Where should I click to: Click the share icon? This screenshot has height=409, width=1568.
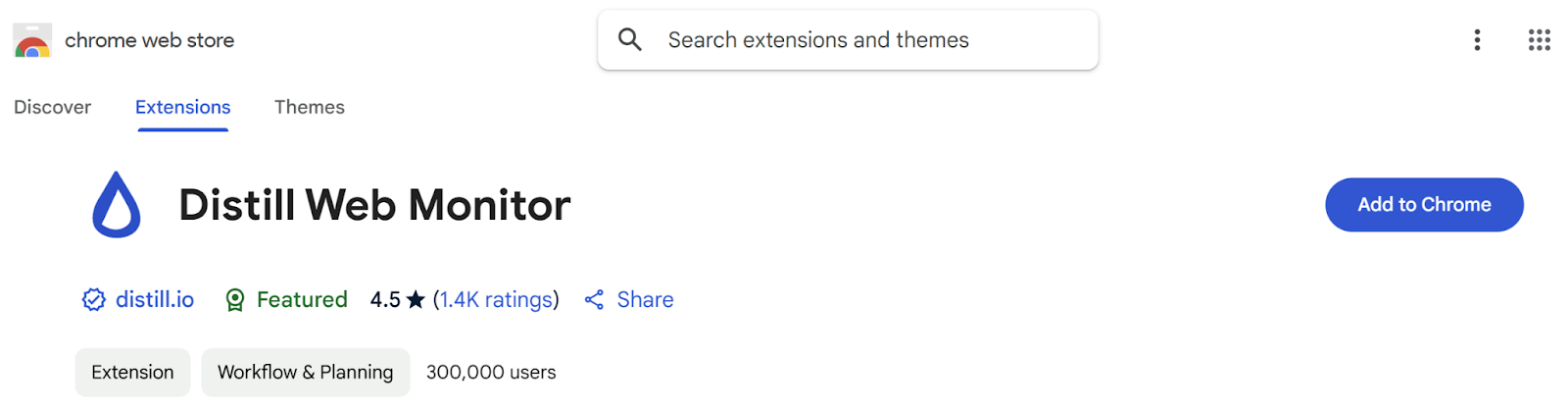pos(594,300)
